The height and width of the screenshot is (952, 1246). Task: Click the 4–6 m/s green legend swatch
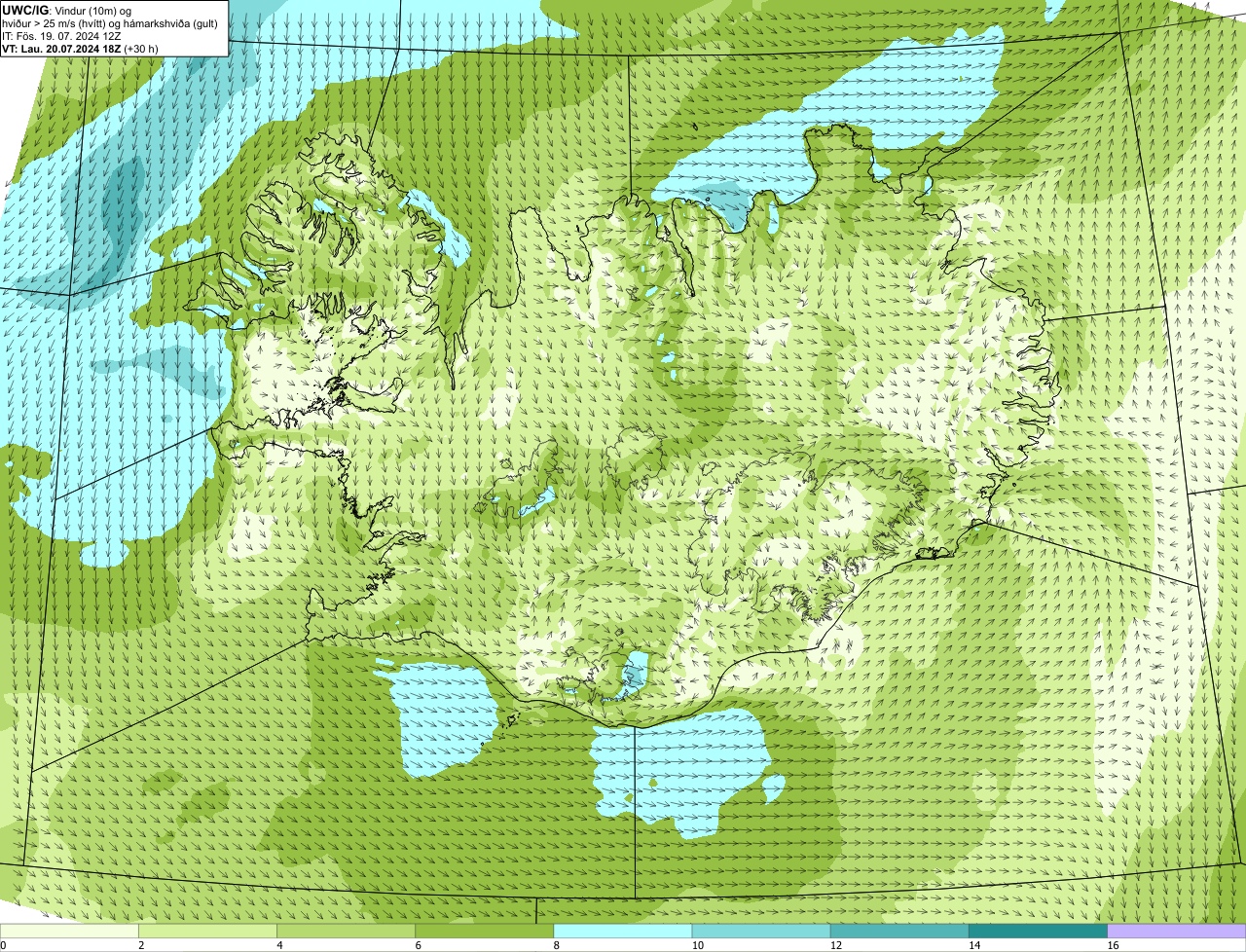point(346,932)
